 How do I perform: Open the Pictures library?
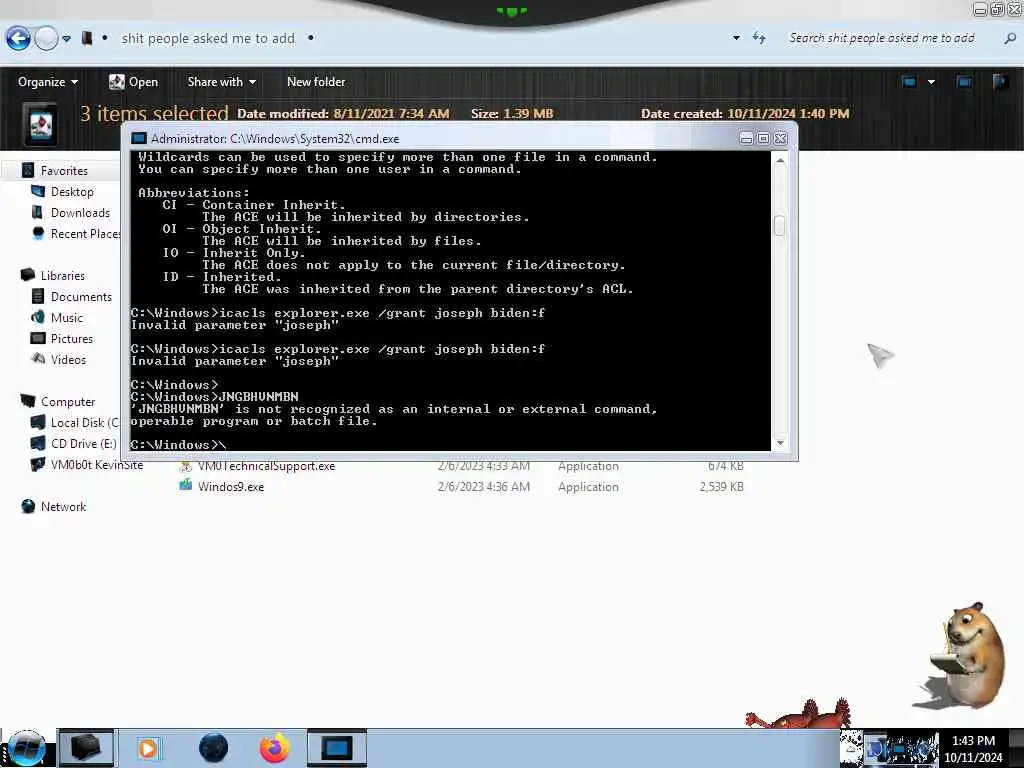tap(72, 338)
